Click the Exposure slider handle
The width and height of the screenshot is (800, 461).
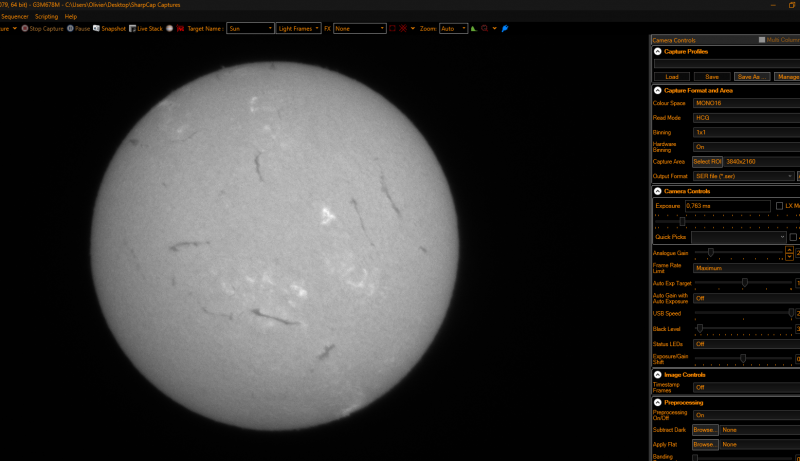pos(682,221)
